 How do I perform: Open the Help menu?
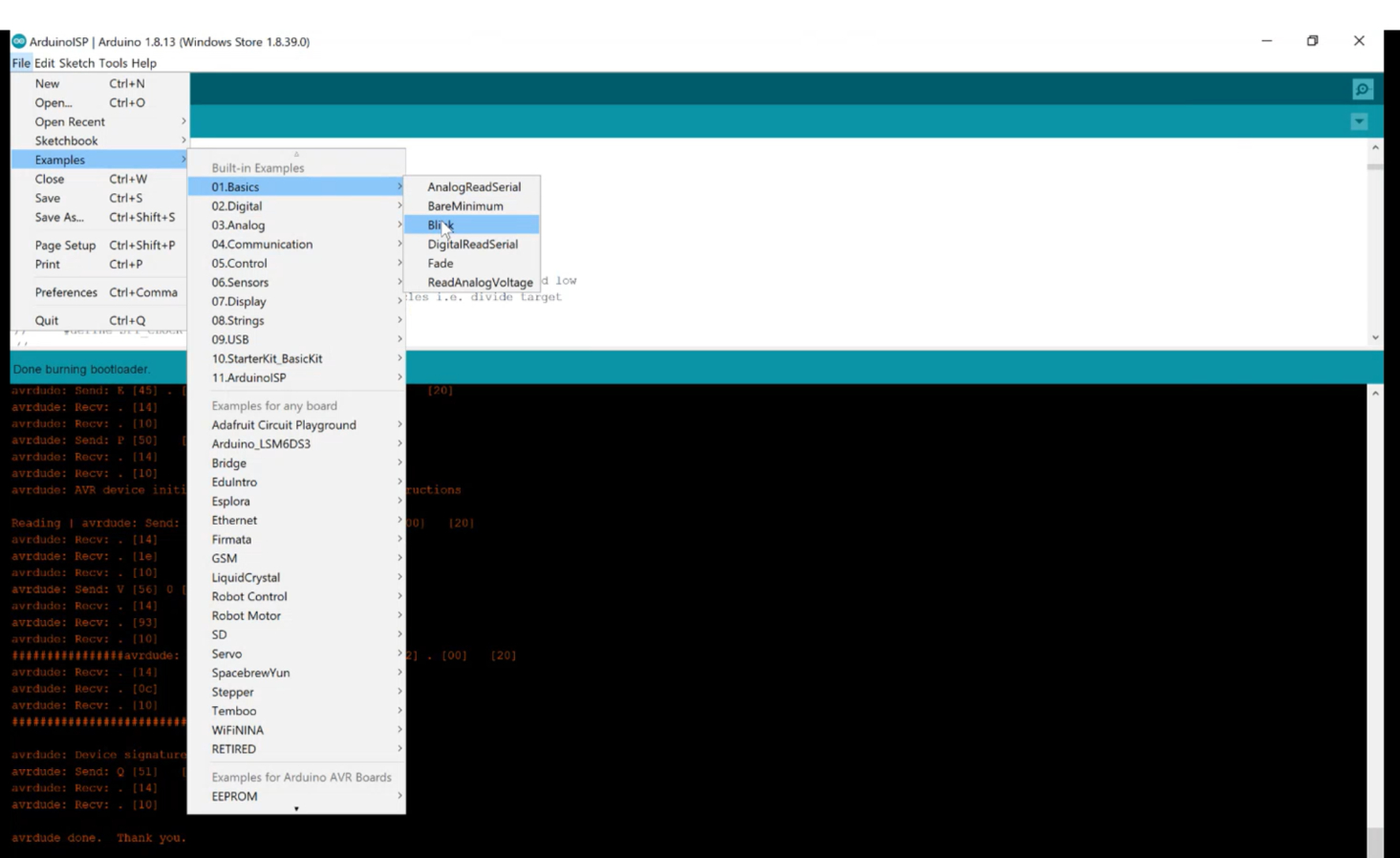pyautogui.click(x=144, y=63)
